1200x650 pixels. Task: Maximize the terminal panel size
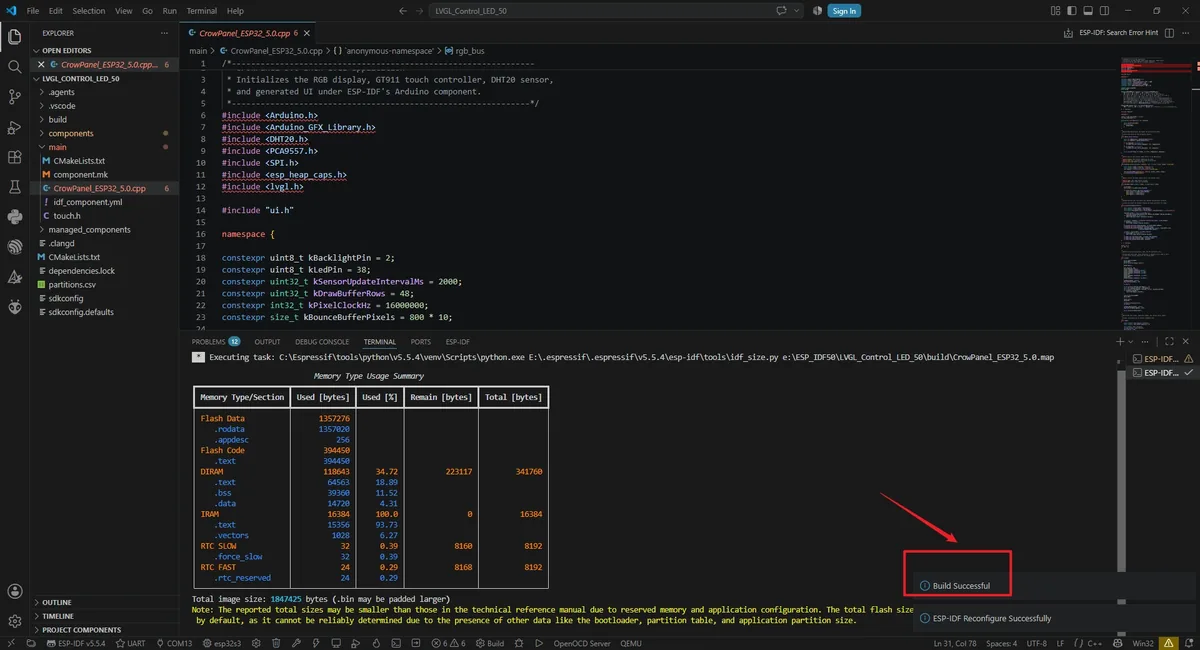1170,342
